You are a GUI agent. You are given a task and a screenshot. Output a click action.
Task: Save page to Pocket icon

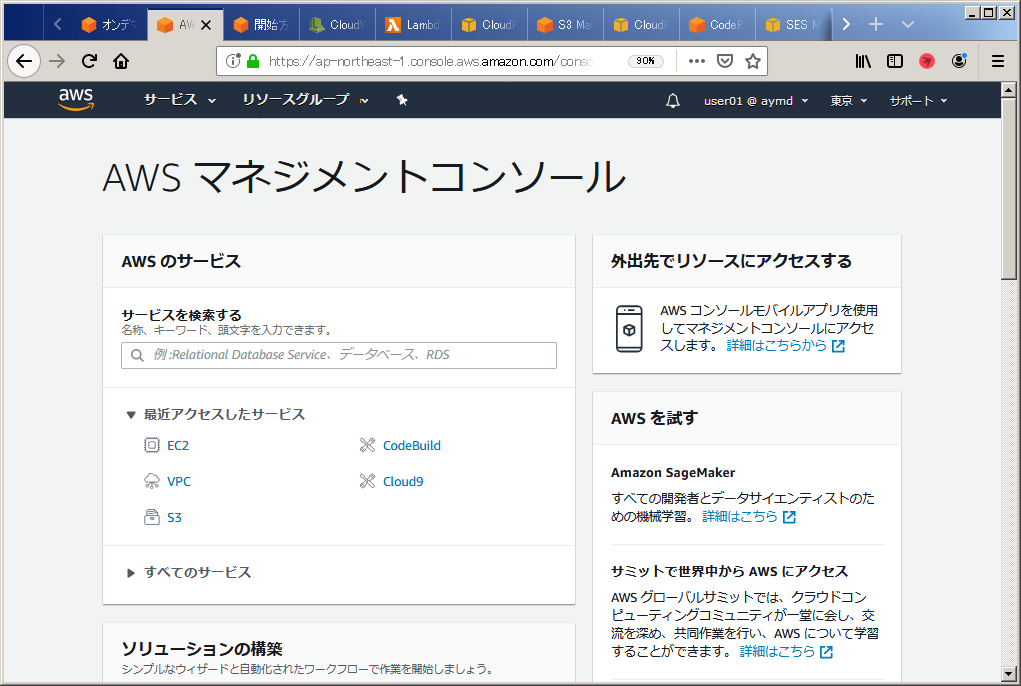click(x=725, y=61)
